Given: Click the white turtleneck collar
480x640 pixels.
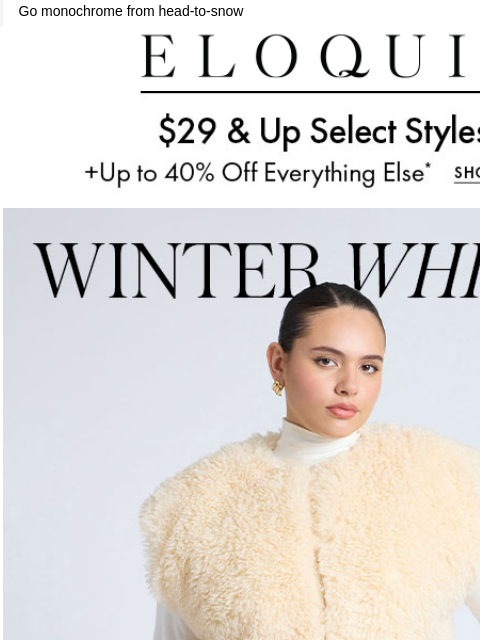Looking at the screenshot, I should 316,441.
